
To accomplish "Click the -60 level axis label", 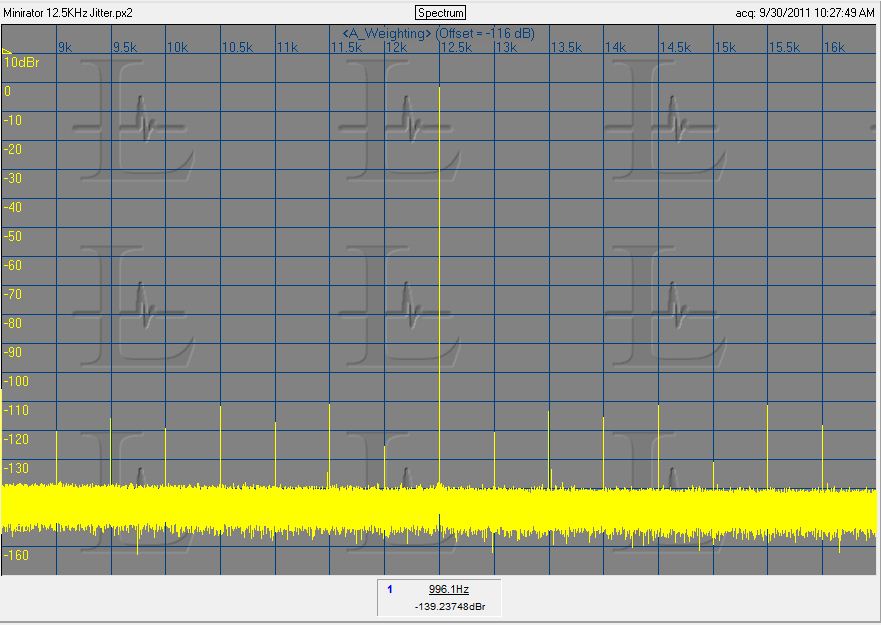I will point(13,265).
